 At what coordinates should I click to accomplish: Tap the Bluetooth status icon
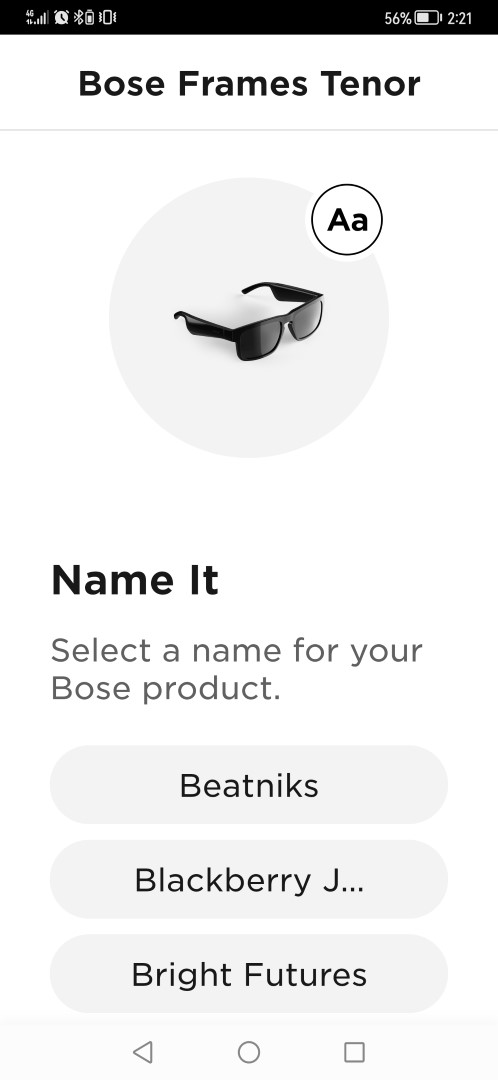pos(77,17)
